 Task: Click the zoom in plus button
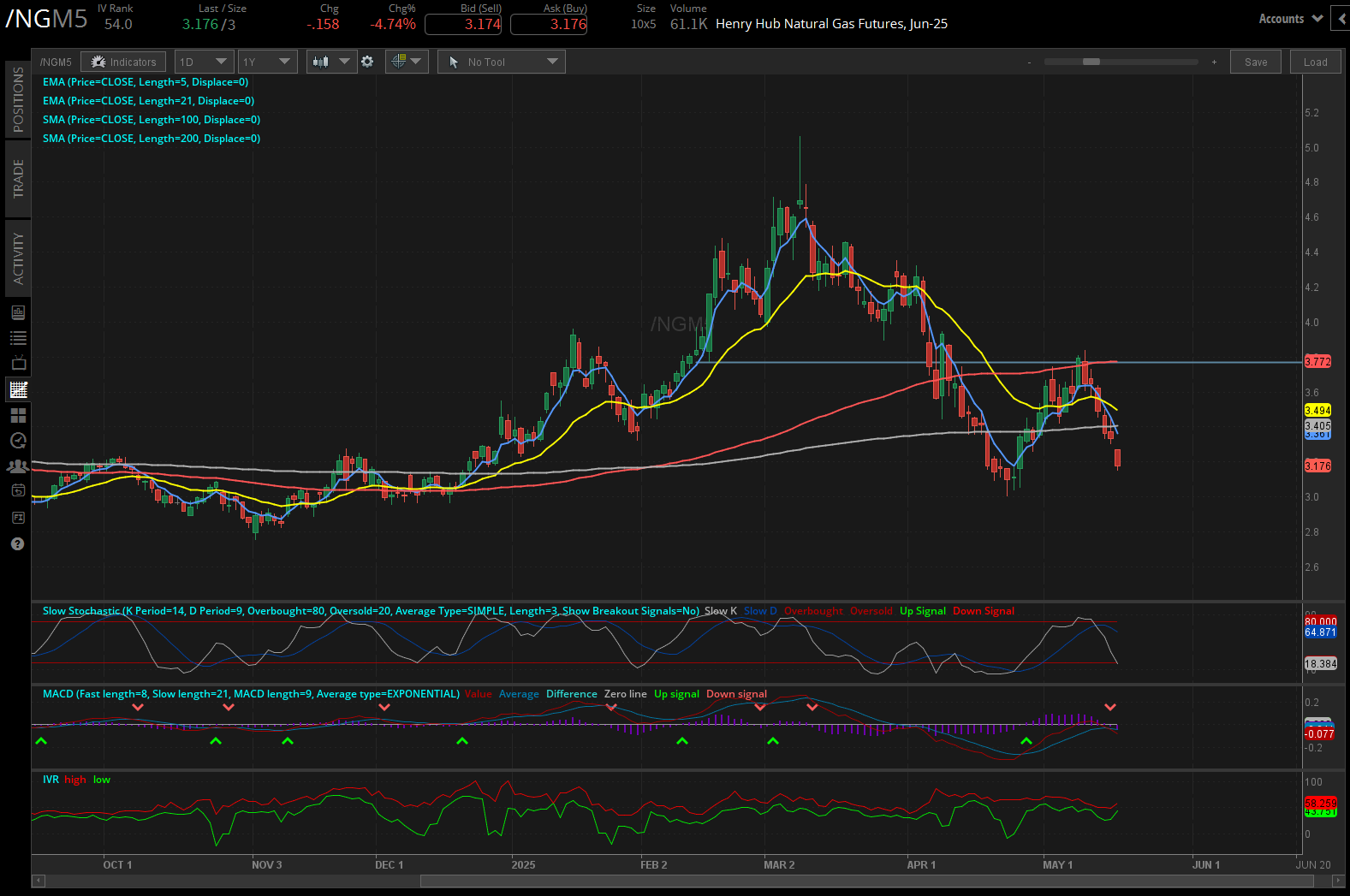click(x=1214, y=62)
